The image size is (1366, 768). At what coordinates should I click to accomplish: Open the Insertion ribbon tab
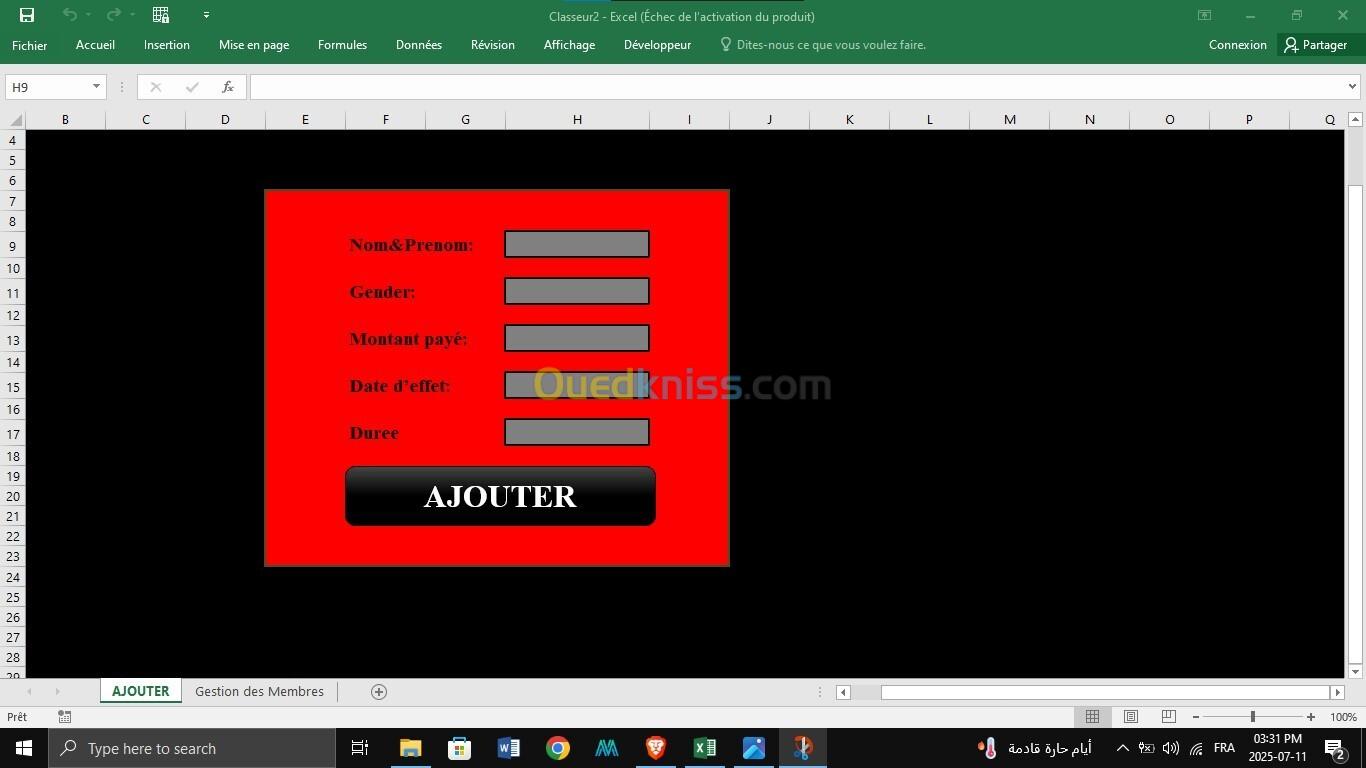[x=166, y=45]
